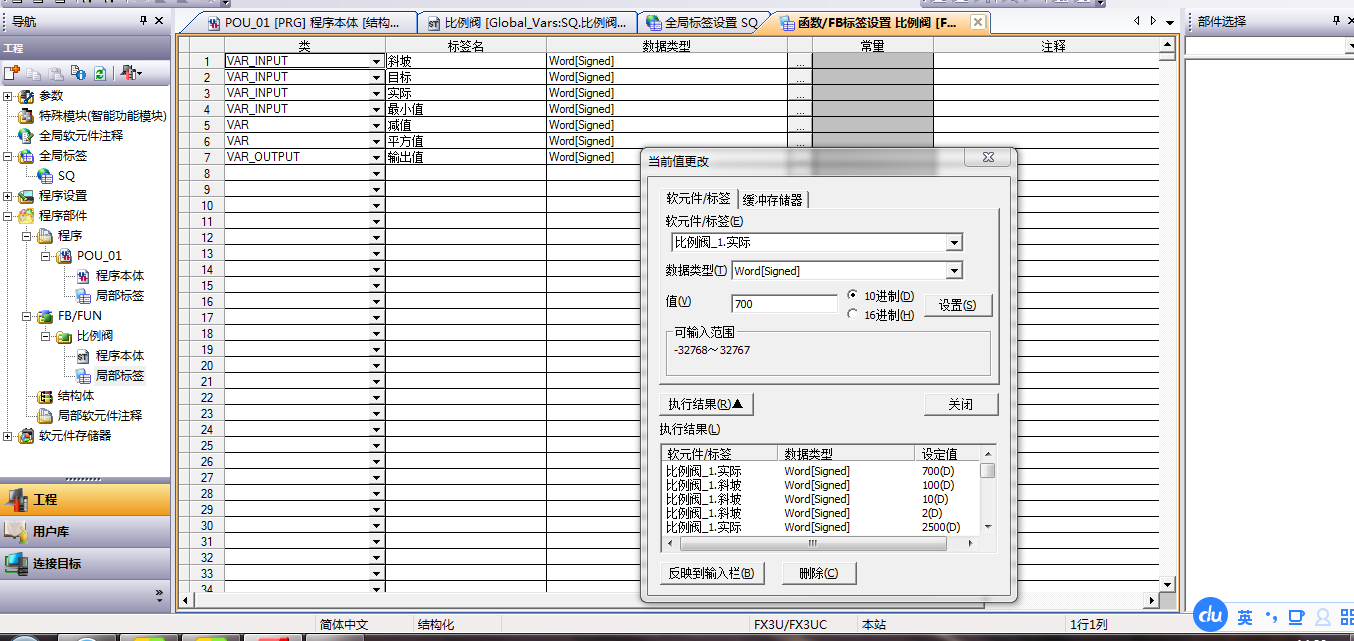Open the 参数 parameter node icon
This screenshot has width=1354, height=641.
click(26, 96)
